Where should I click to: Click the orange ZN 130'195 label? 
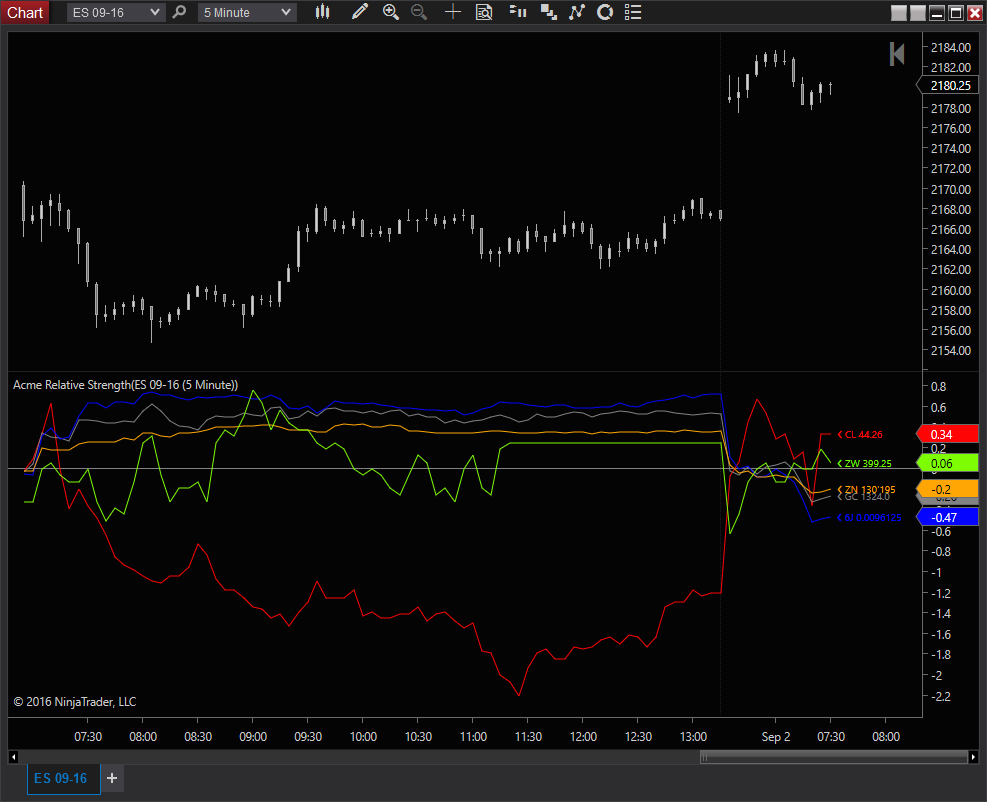tap(866, 489)
